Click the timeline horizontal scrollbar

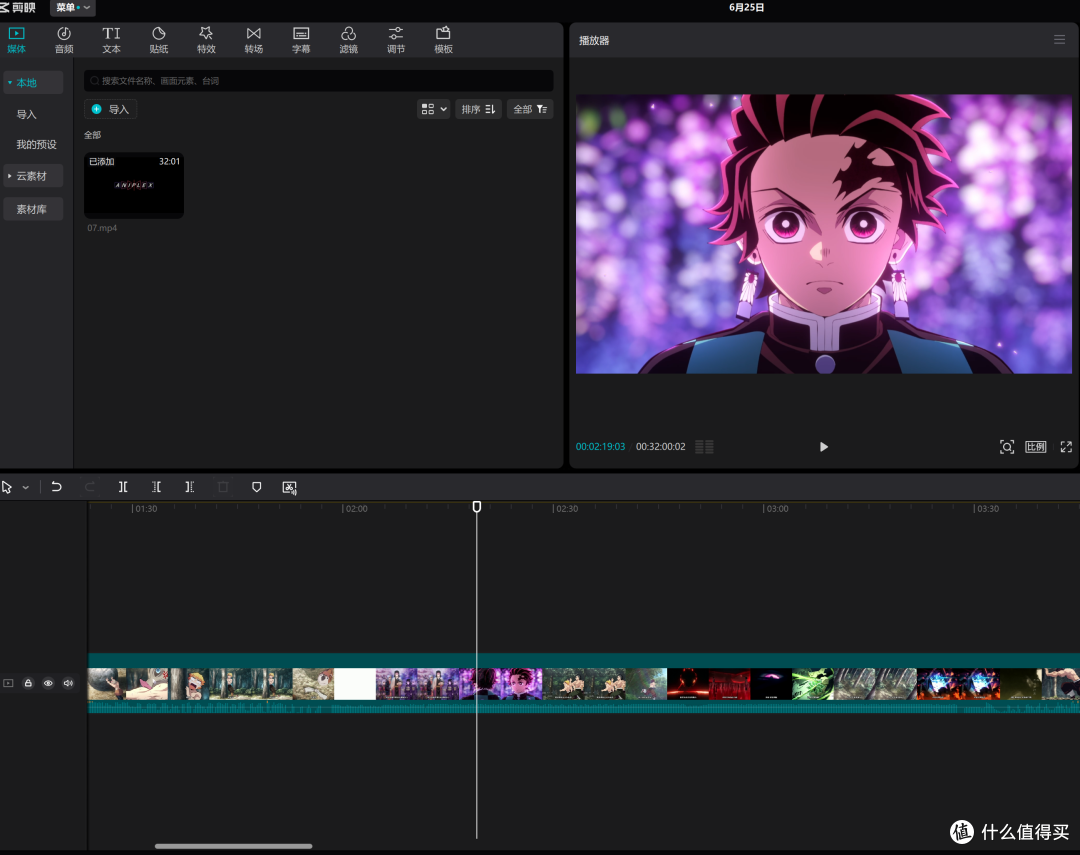coord(233,846)
